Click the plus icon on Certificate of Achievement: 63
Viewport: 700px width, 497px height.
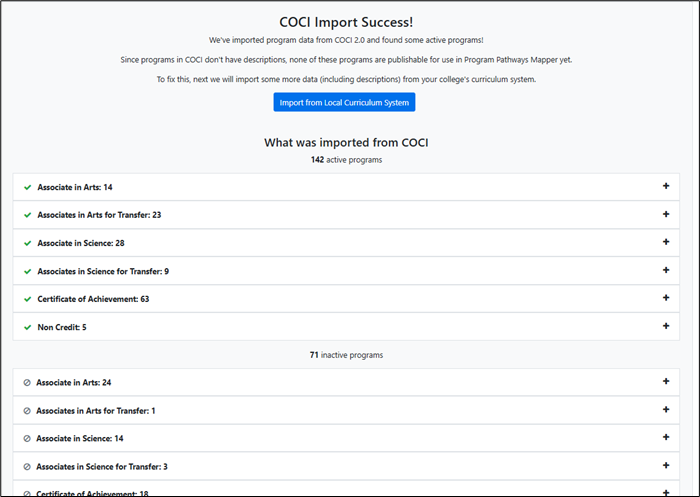tap(665, 299)
